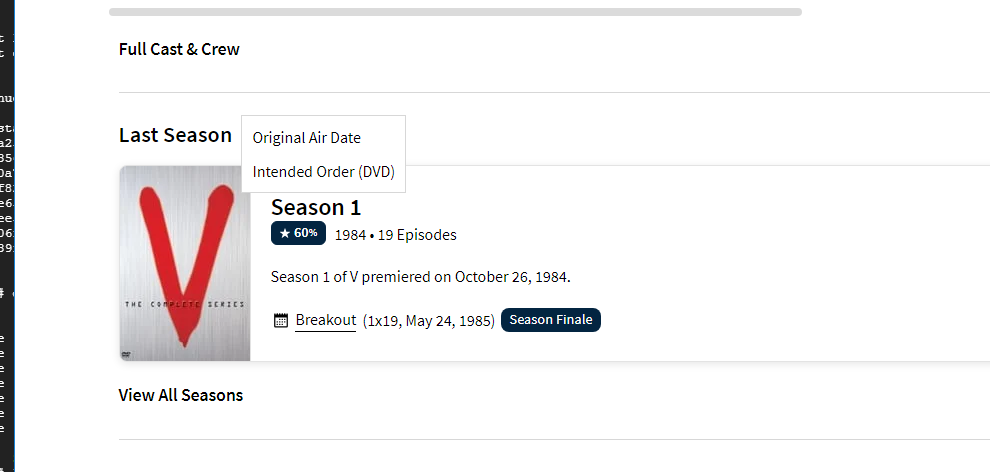Viewport: 990px width, 472px height.
Task: Click View All Seasons link
Action: tap(181, 395)
